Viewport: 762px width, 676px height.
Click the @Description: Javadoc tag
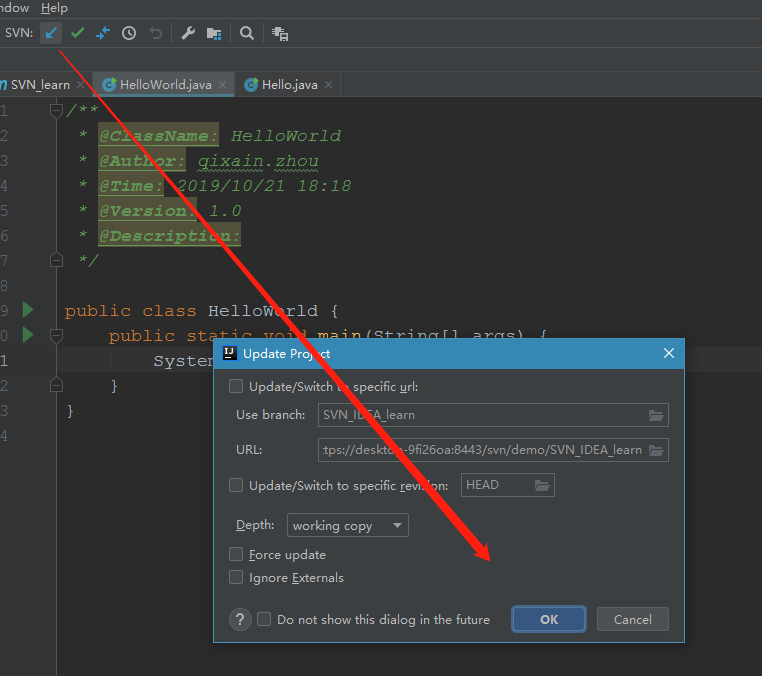click(169, 236)
